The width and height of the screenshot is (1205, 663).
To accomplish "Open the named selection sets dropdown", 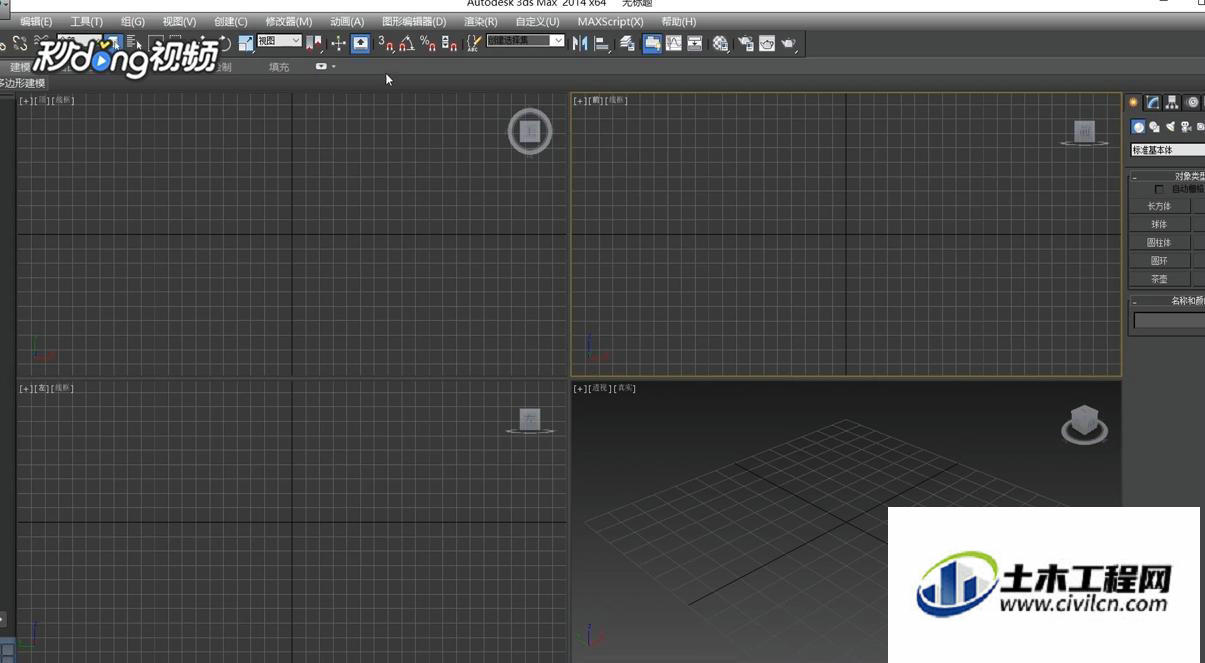I will pyautogui.click(x=525, y=41).
